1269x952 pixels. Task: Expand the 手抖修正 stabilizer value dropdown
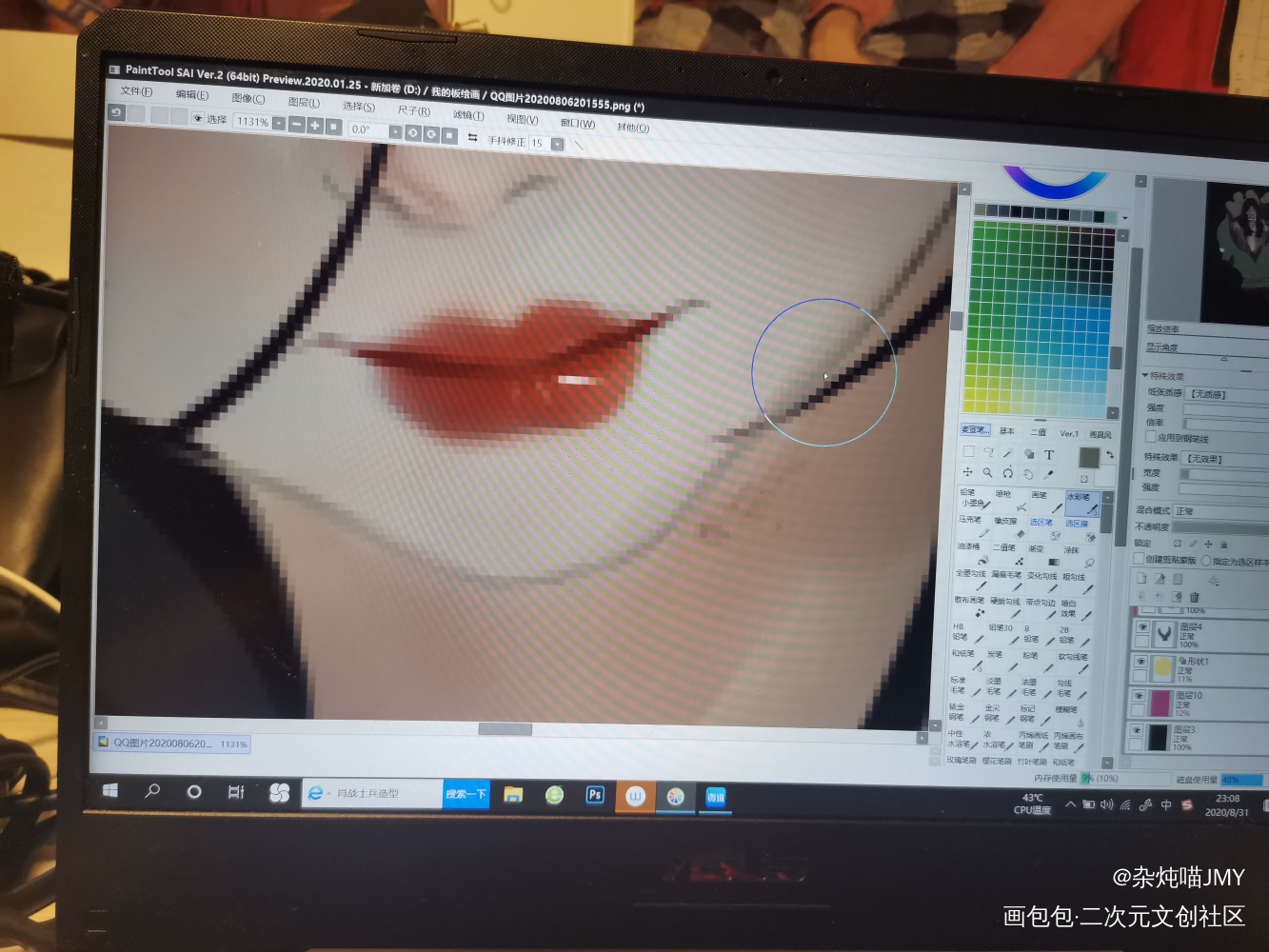coord(558,145)
